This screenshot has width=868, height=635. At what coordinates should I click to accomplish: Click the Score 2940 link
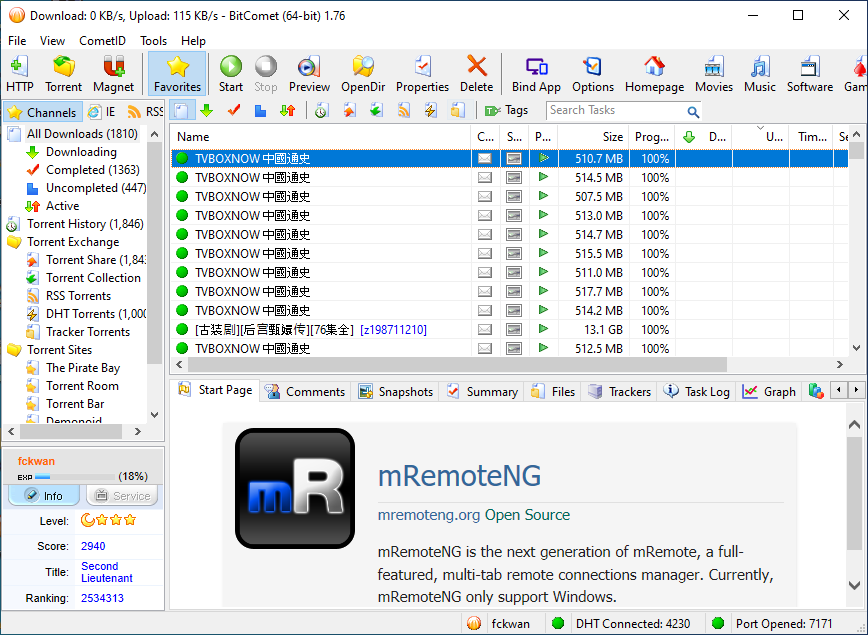coord(93,546)
